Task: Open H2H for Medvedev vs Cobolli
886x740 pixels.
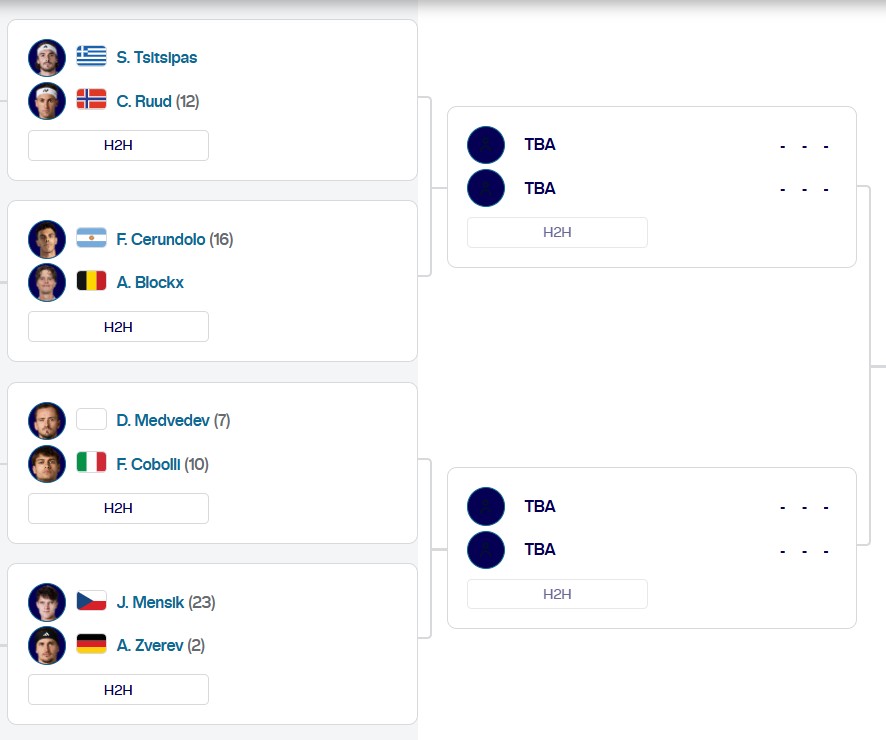Action: click(118, 508)
